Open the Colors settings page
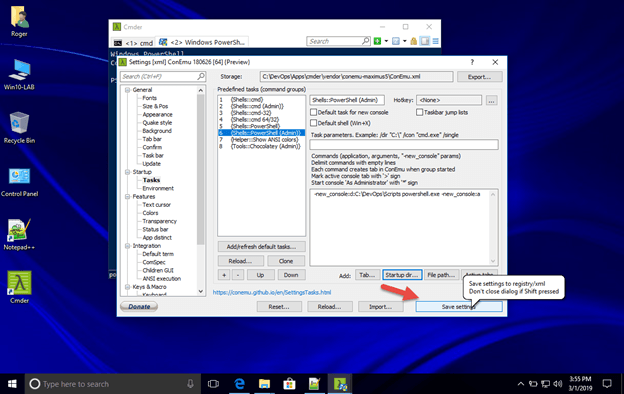624x394 pixels. 150,213
